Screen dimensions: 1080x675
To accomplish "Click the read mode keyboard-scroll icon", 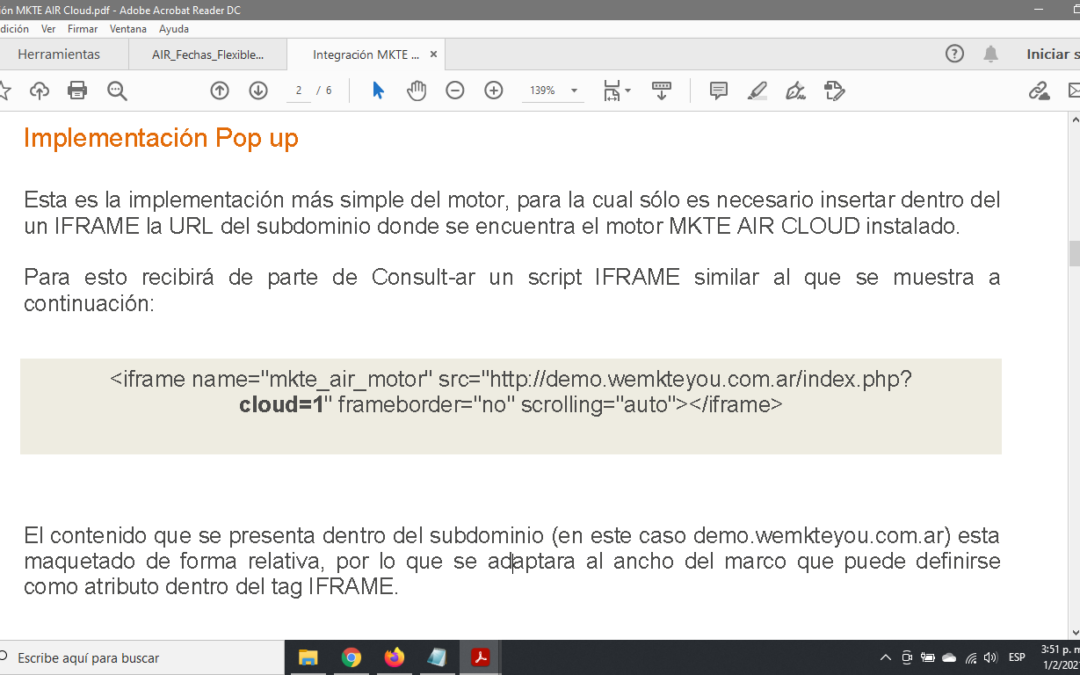I will pos(661,90).
